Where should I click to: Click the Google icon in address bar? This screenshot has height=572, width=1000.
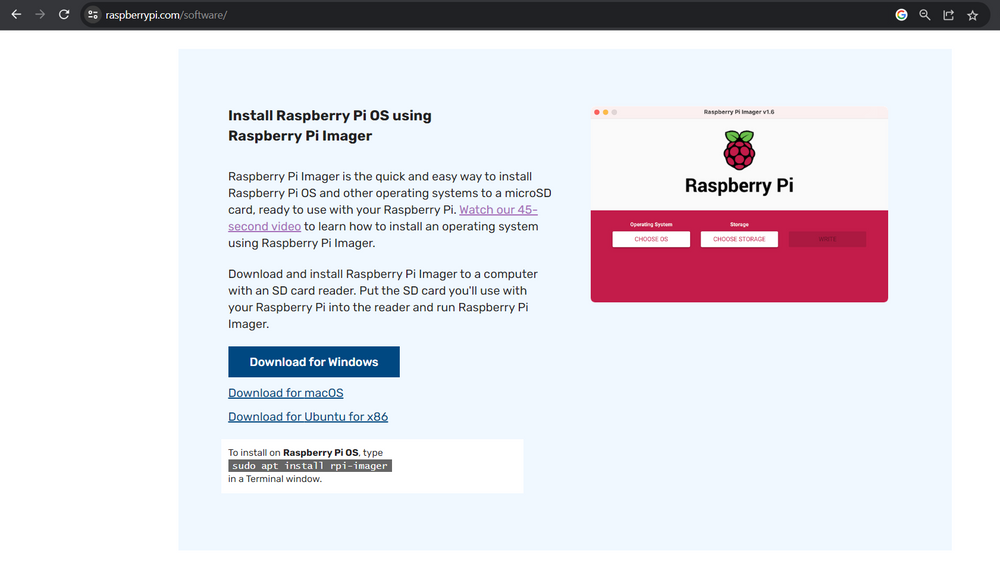pos(901,15)
